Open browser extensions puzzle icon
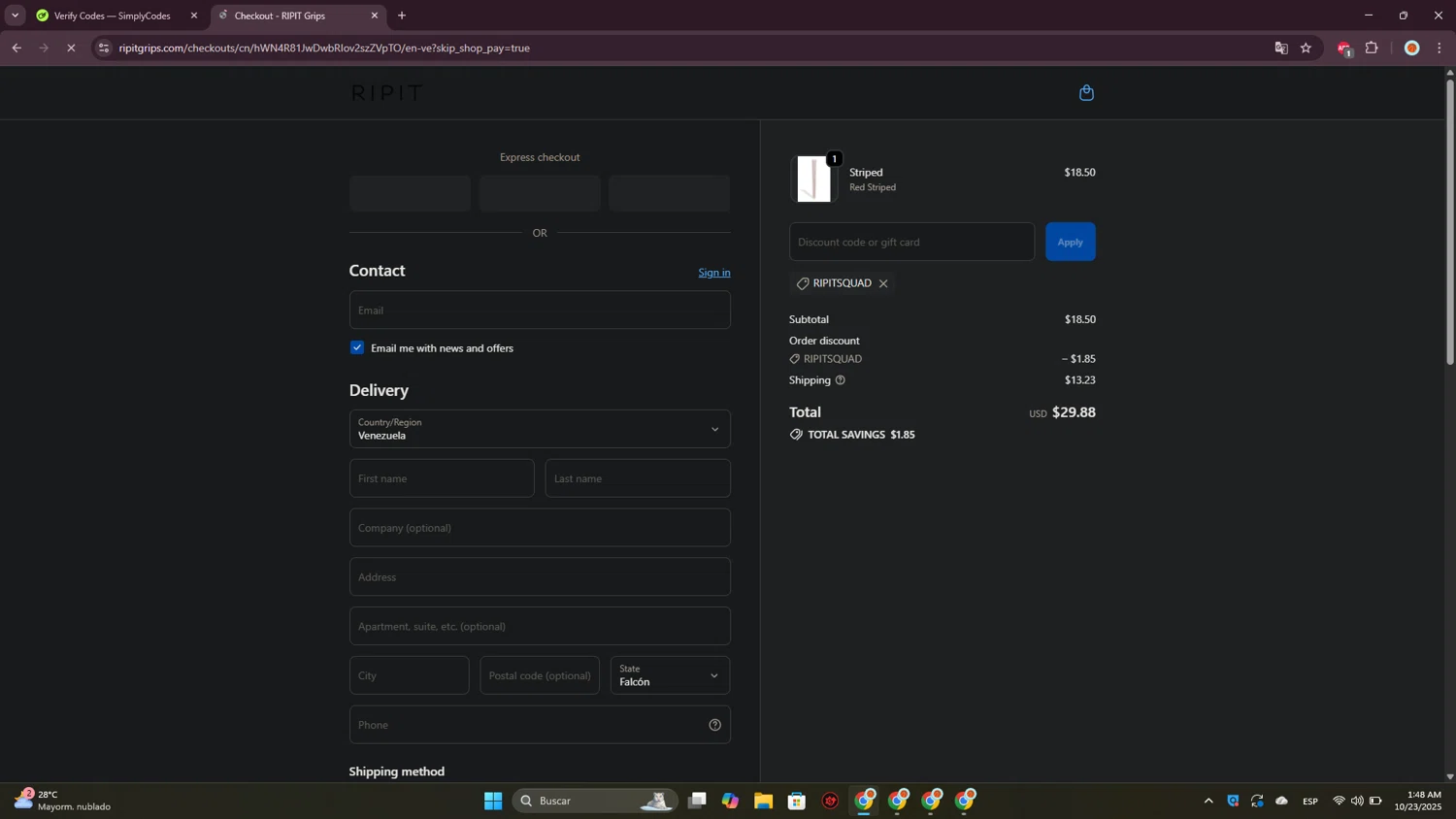The image size is (1456, 819). click(x=1372, y=48)
